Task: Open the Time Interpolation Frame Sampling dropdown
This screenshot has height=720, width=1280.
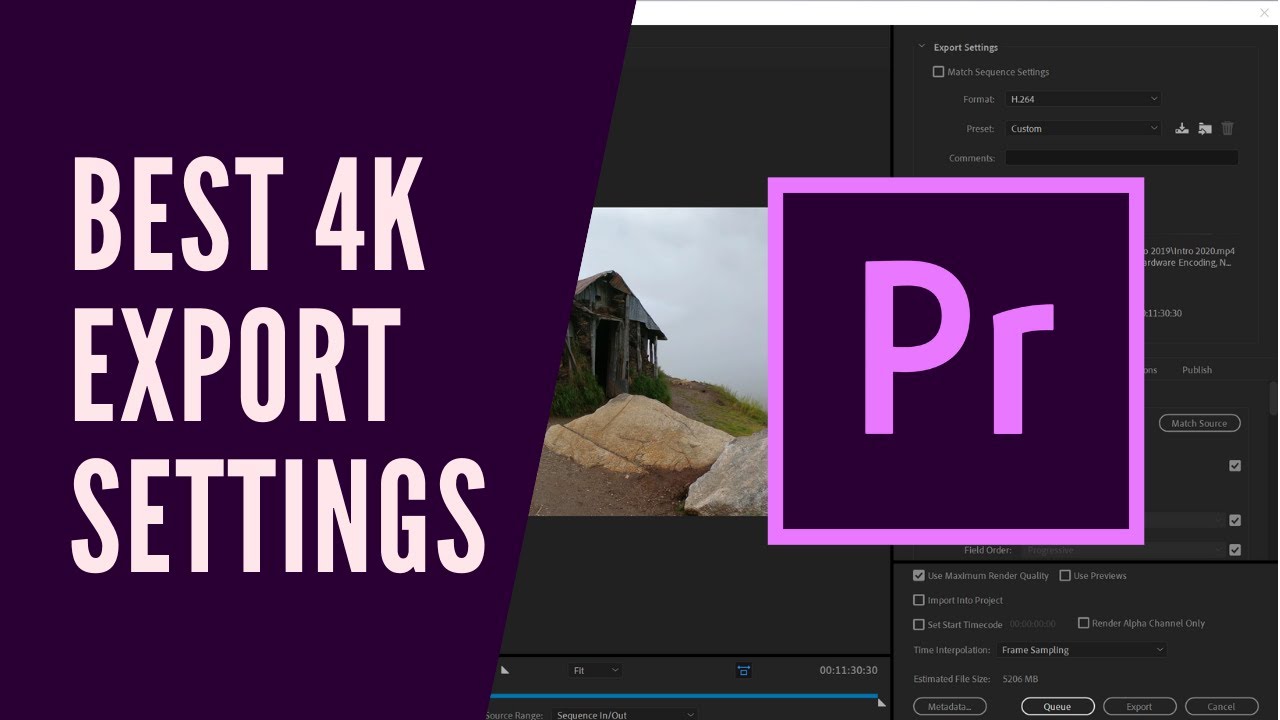Action: 1082,650
